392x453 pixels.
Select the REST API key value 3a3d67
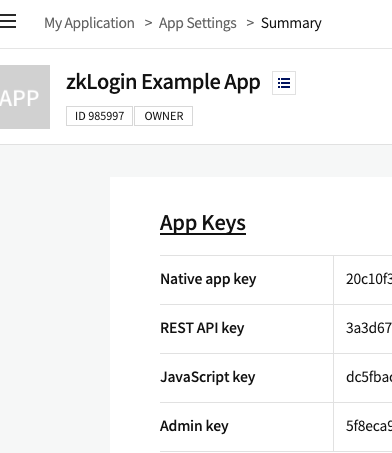[x=369, y=328]
